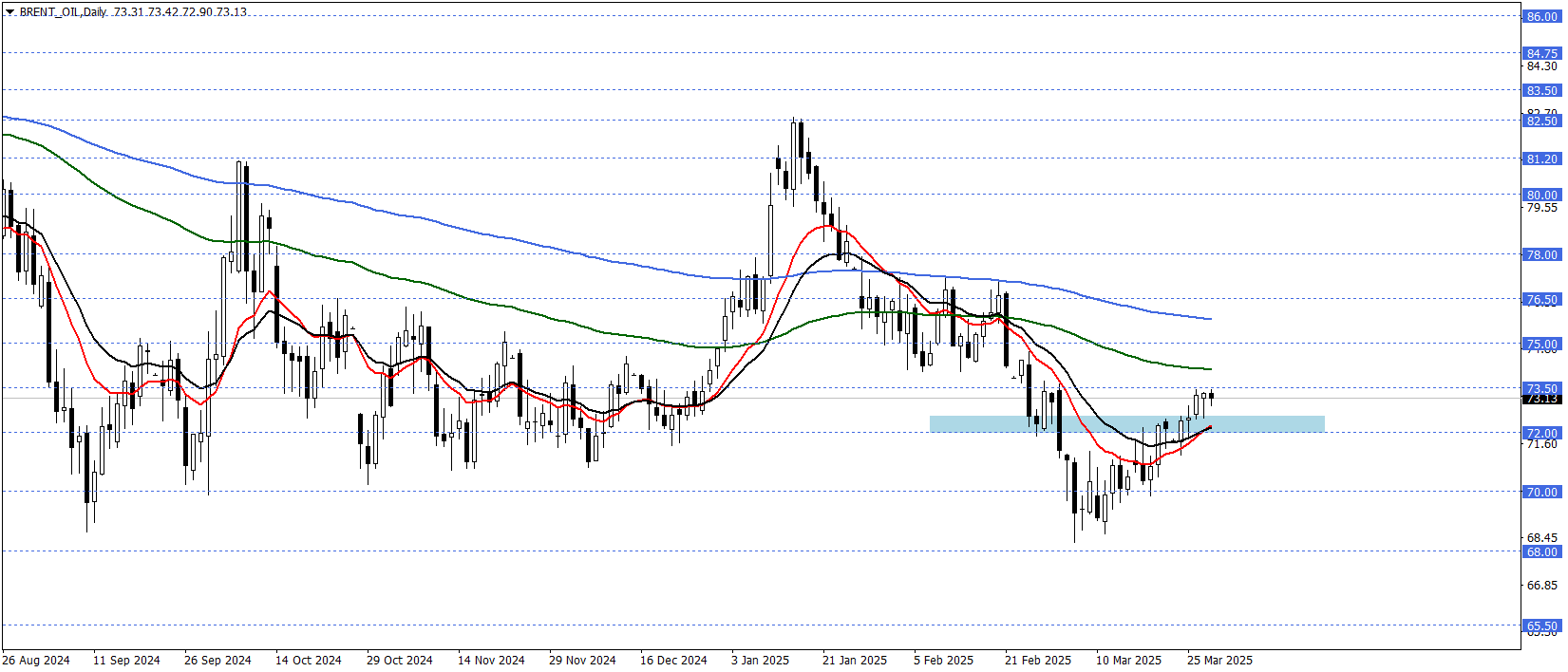Click the 86.00 price level label

click(x=1542, y=17)
